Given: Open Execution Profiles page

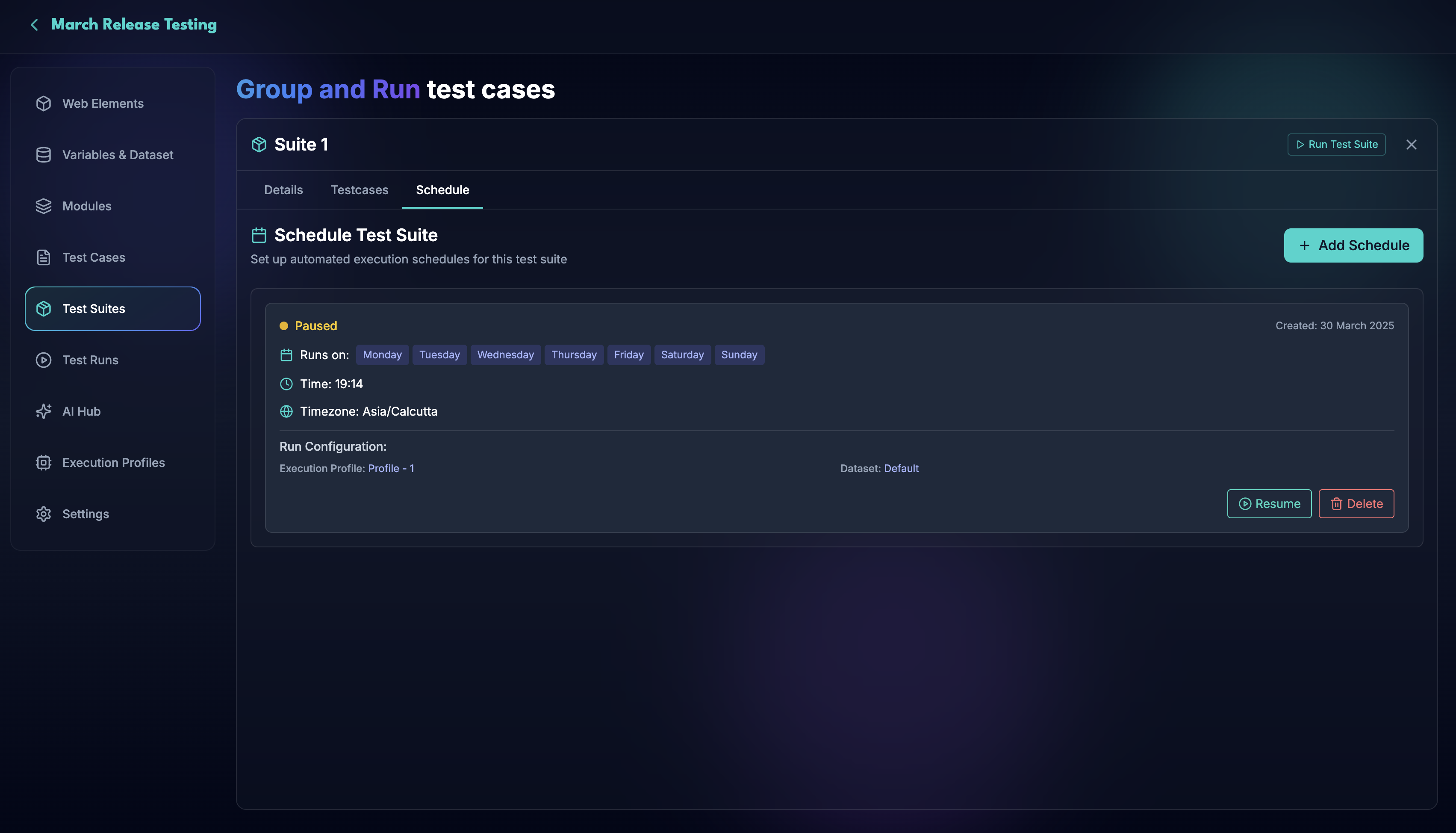Looking at the screenshot, I should tap(113, 463).
